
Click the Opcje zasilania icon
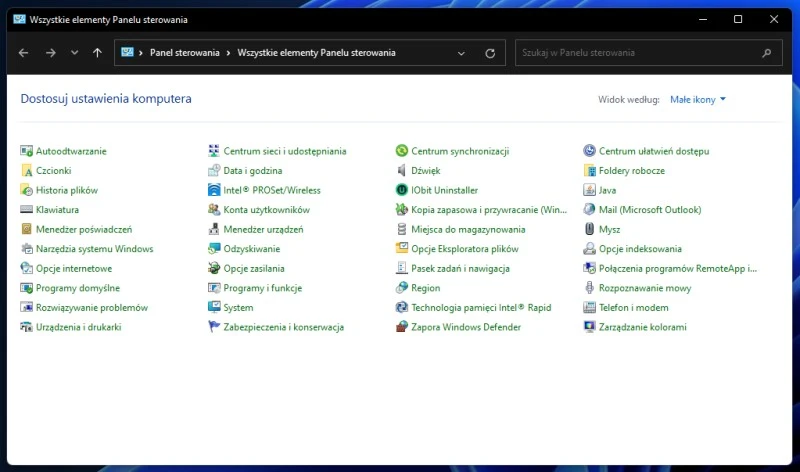pyautogui.click(x=214, y=268)
